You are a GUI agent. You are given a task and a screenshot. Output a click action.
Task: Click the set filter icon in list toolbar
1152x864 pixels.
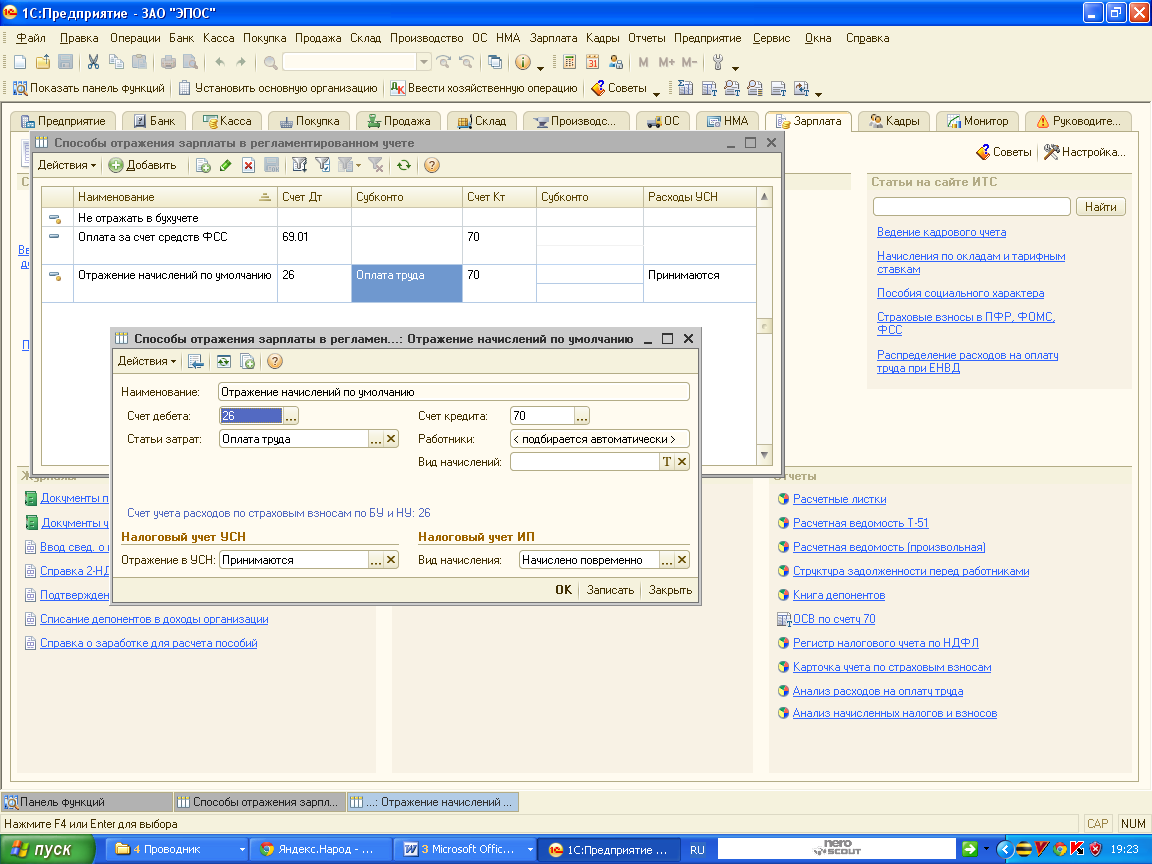tap(300, 165)
